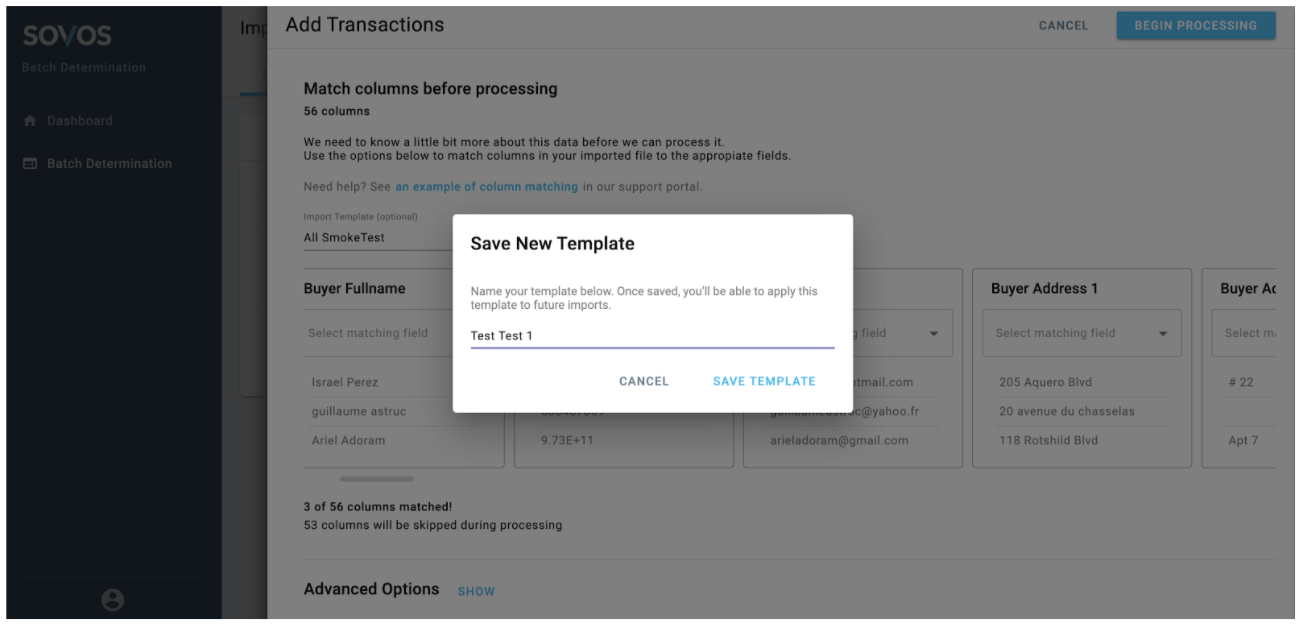1304x628 pixels.
Task: Open the Import Template dropdown showing All SmokeTest
Action: 375,238
